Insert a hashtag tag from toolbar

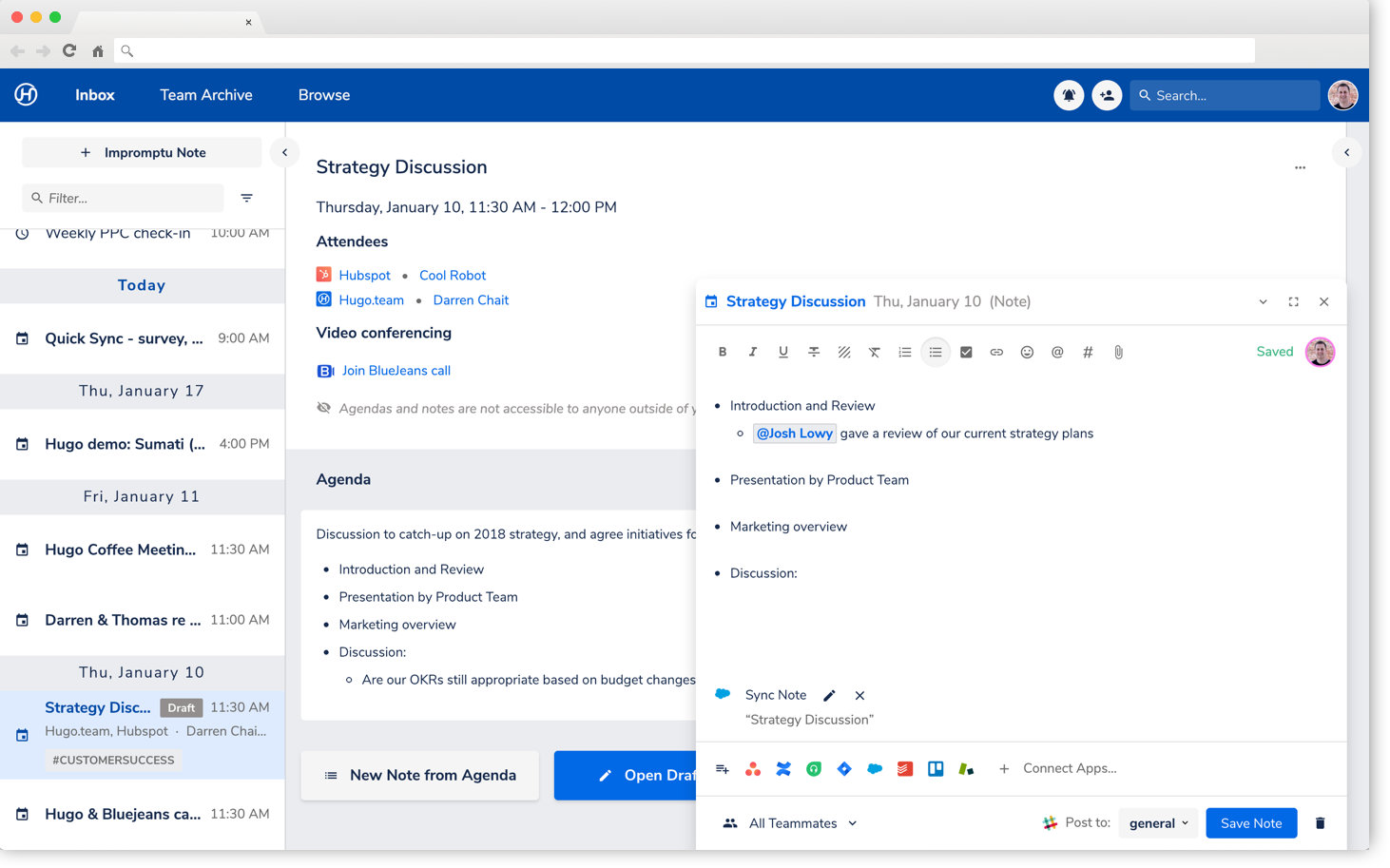(x=1088, y=352)
